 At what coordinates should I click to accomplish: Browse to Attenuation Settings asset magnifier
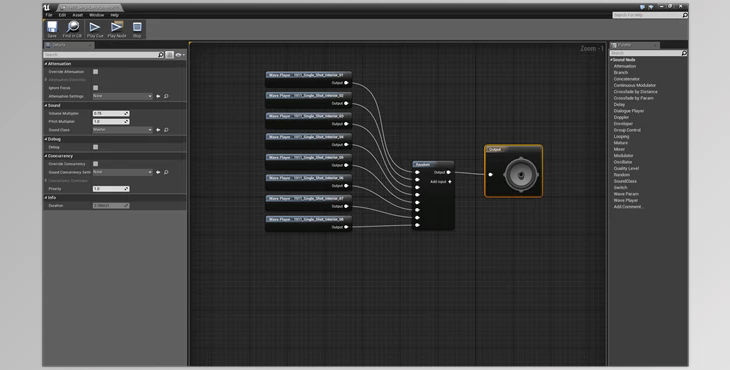coord(166,96)
